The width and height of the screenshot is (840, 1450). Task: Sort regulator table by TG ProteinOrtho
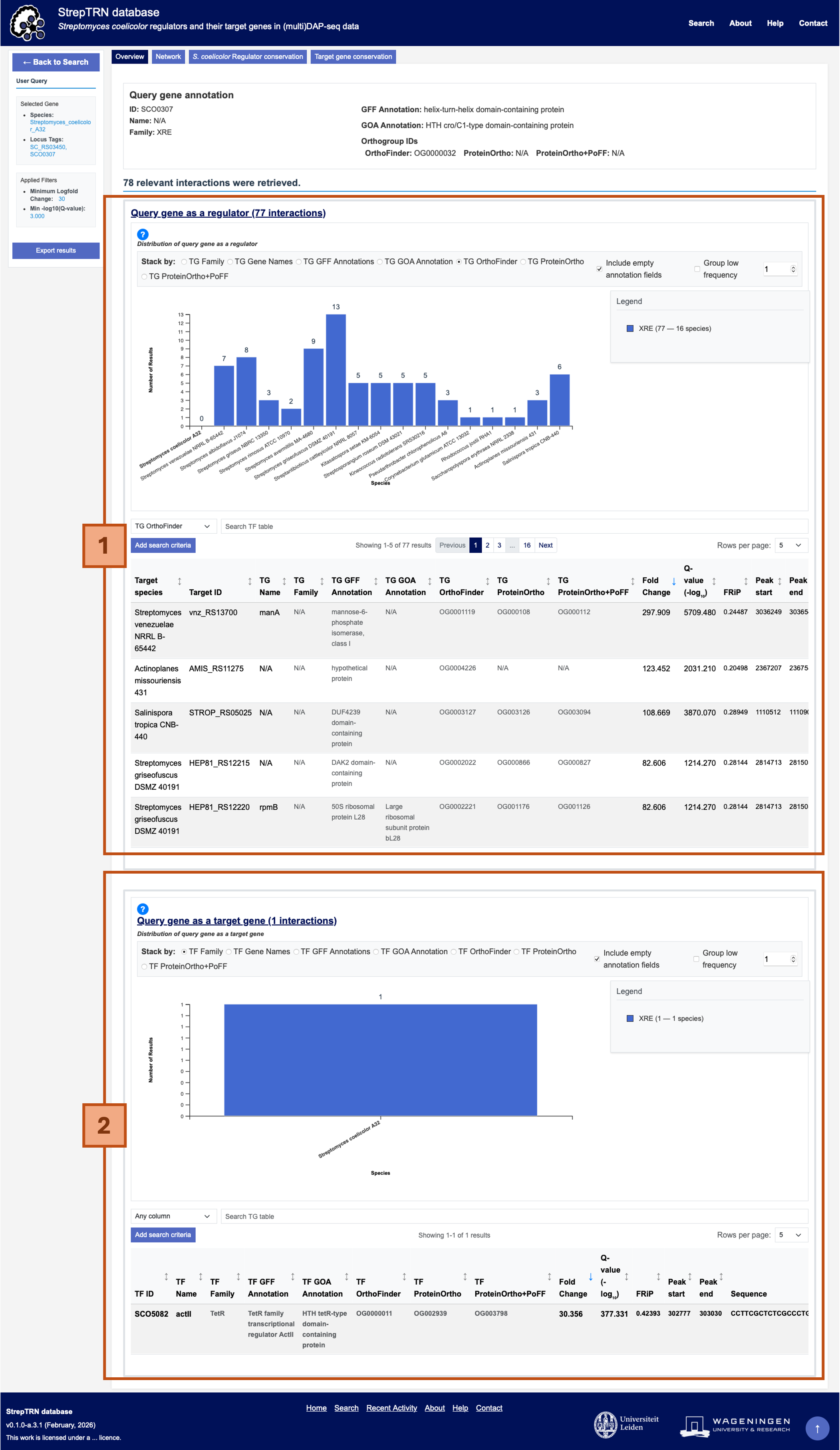click(x=548, y=581)
